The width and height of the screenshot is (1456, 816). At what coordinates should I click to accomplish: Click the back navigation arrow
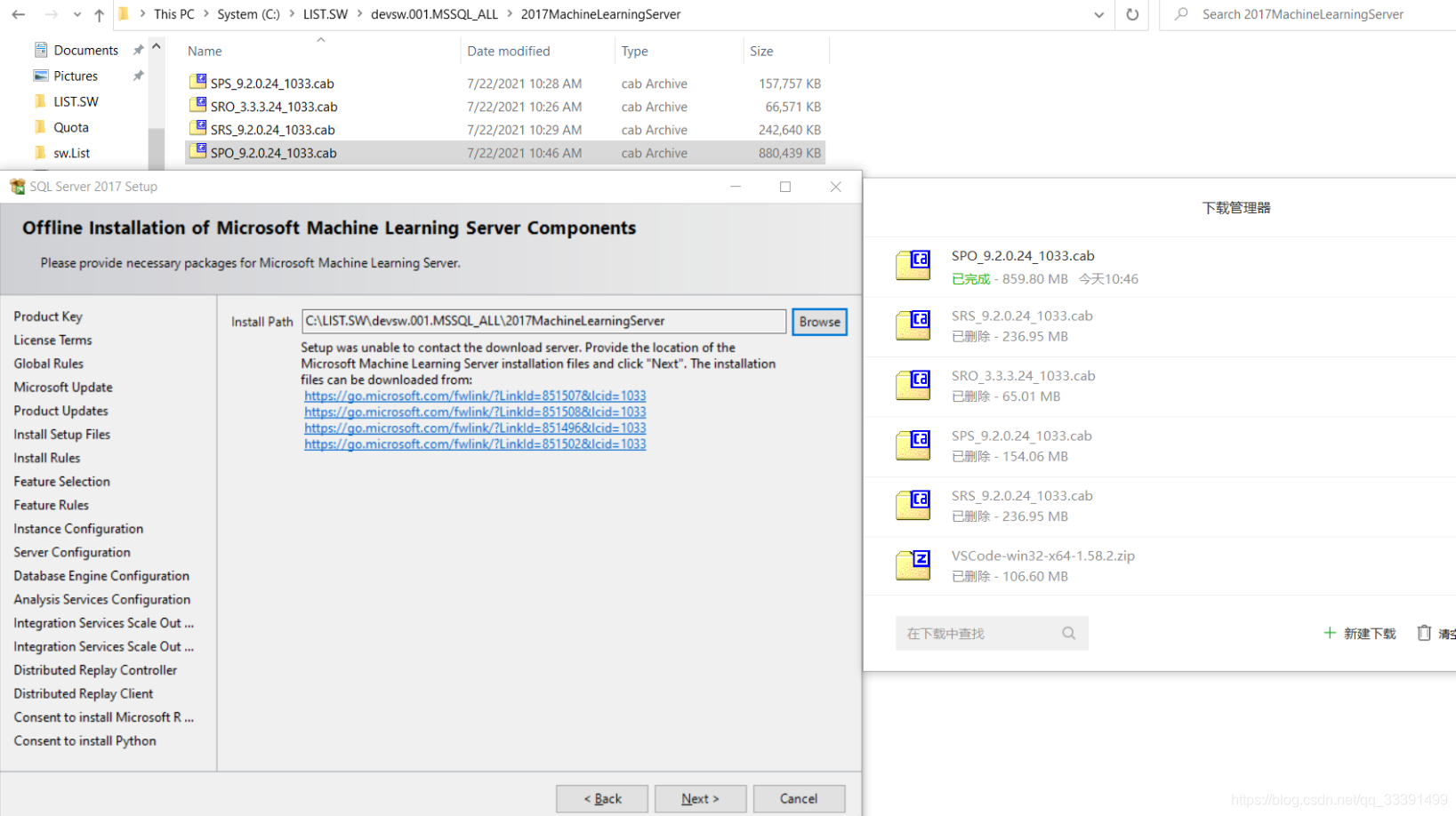click(x=16, y=14)
